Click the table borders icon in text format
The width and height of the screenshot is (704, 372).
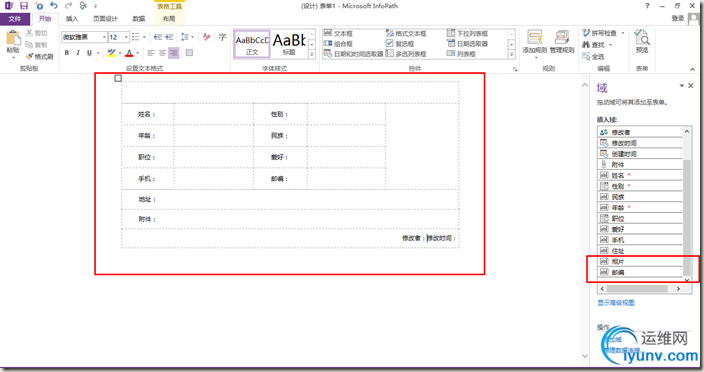coord(189,53)
